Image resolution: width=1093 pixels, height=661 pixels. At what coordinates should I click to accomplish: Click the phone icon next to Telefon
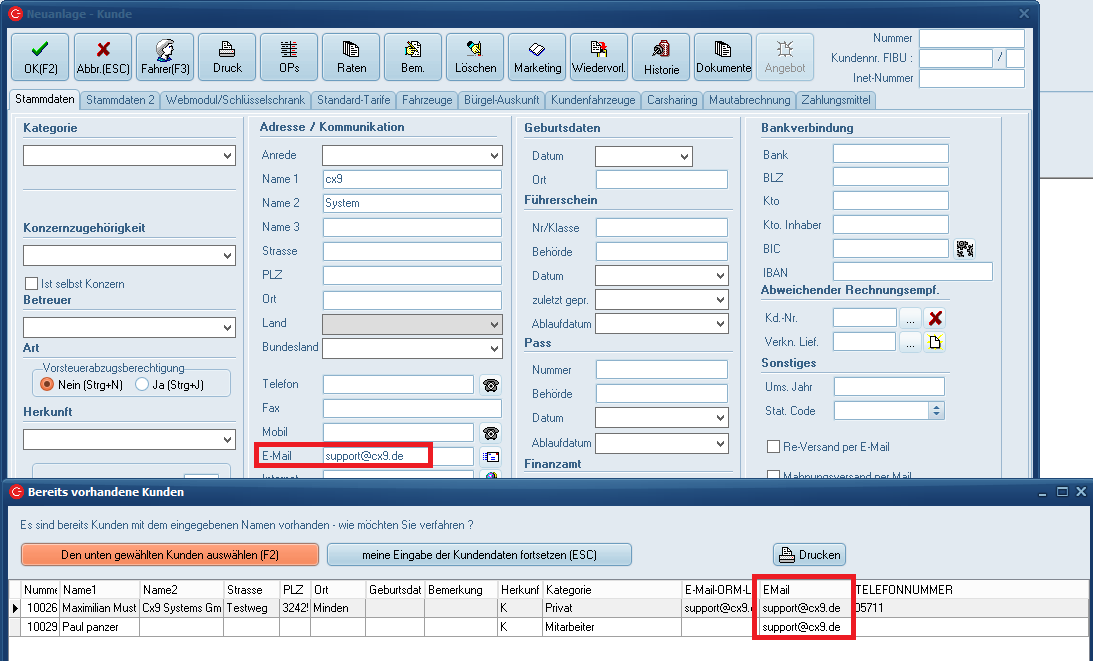490,385
